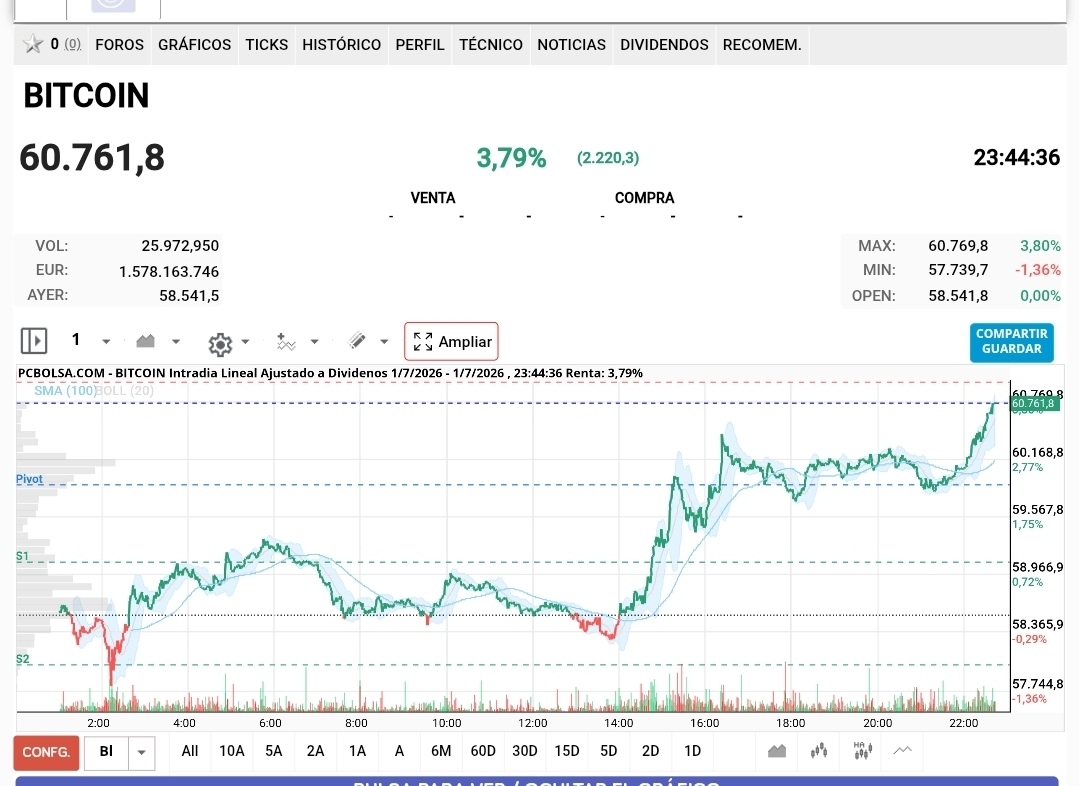Screen dimensions: 1079x786
Task: Open chart settings gear icon
Action: tap(220, 343)
